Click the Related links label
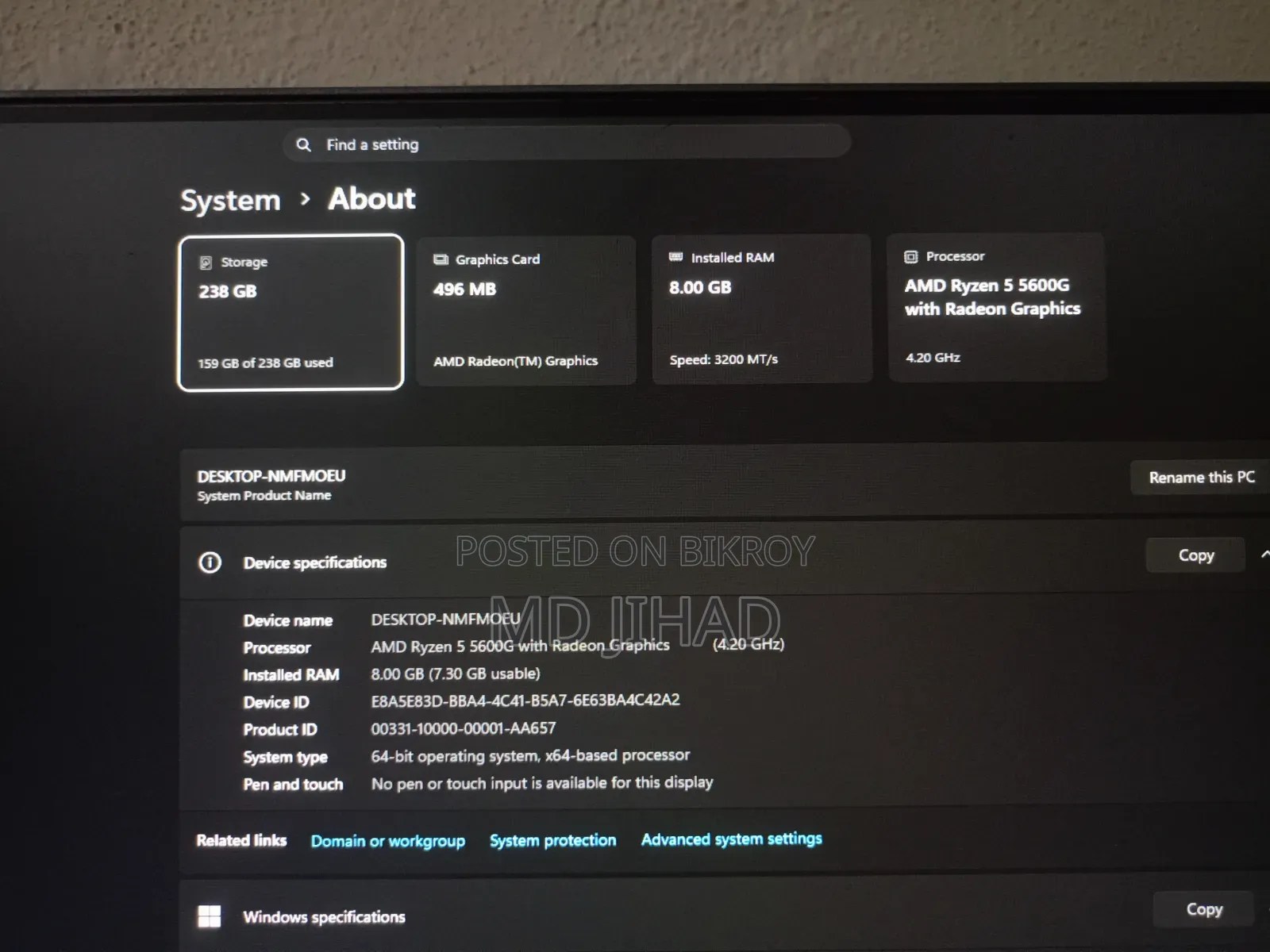This screenshot has height=952, width=1270. (241, 840)
